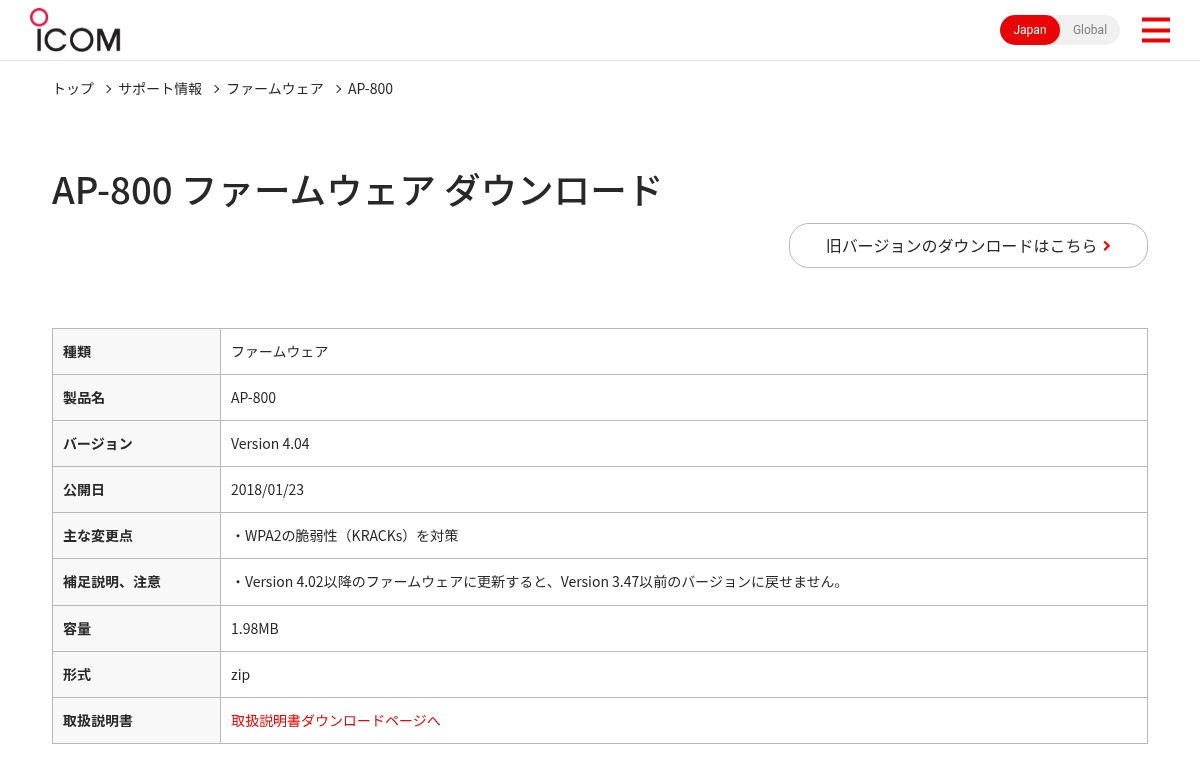Select the Version 4.02以降 note text
The image size is (1200, 757).
pos(538,581)
